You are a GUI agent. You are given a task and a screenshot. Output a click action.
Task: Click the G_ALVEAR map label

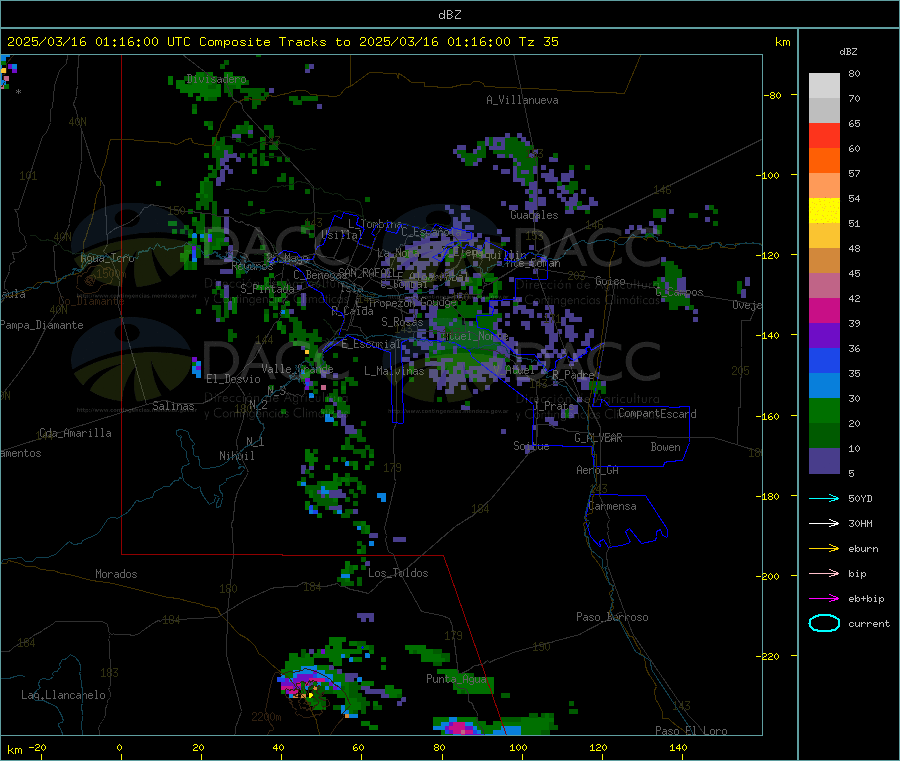click(x=598, y=438)
